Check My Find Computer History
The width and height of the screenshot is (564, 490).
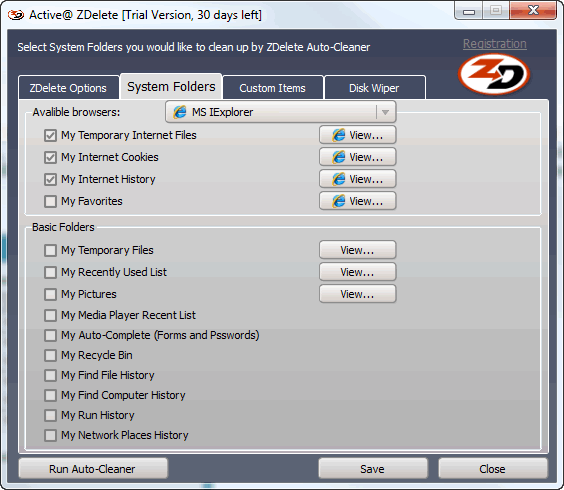coord(50,395)
